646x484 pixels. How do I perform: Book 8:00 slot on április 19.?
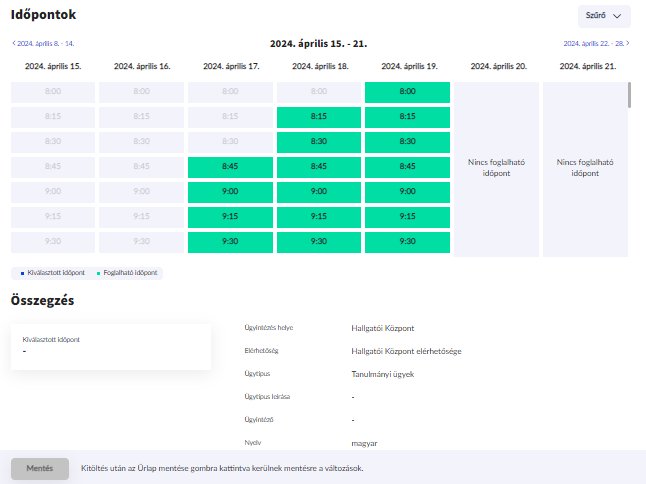pyautogui.click(x=407, y=92)
